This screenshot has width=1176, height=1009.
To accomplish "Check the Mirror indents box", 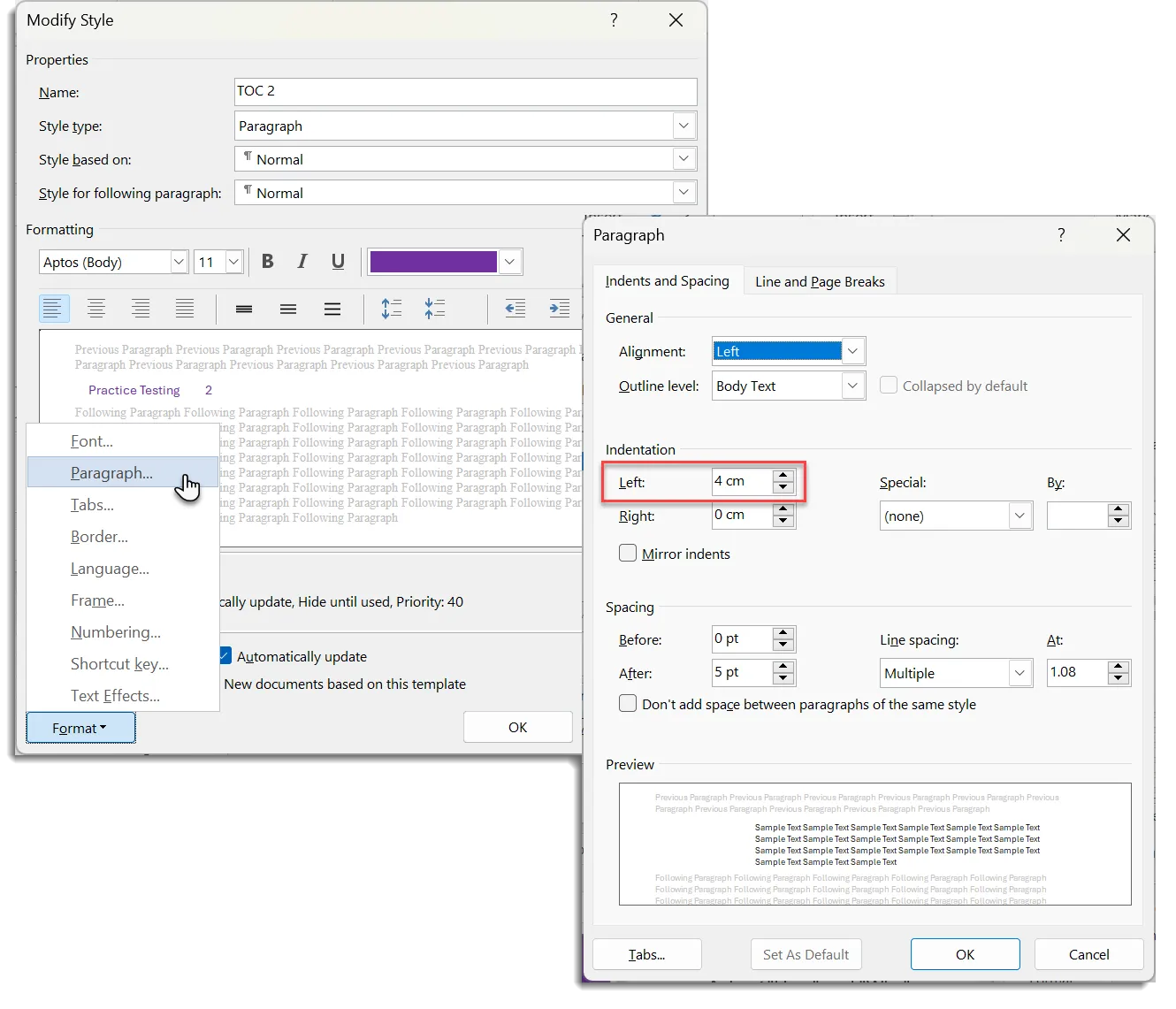I will point(628,553).
